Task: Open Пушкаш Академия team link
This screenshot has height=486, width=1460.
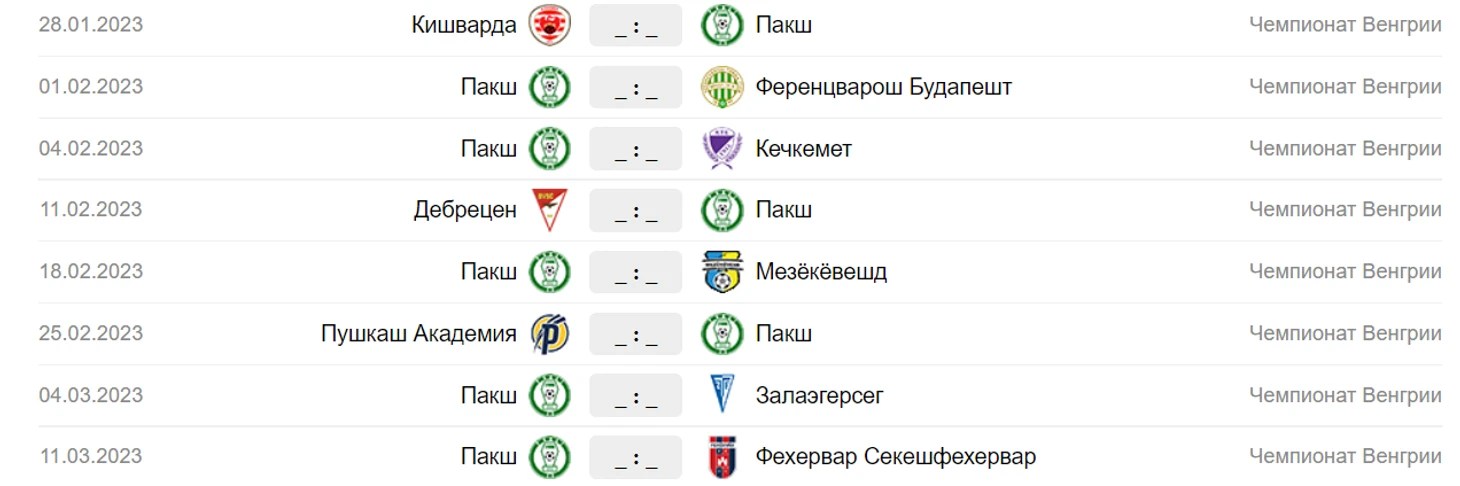Action: tap(419, 333)
